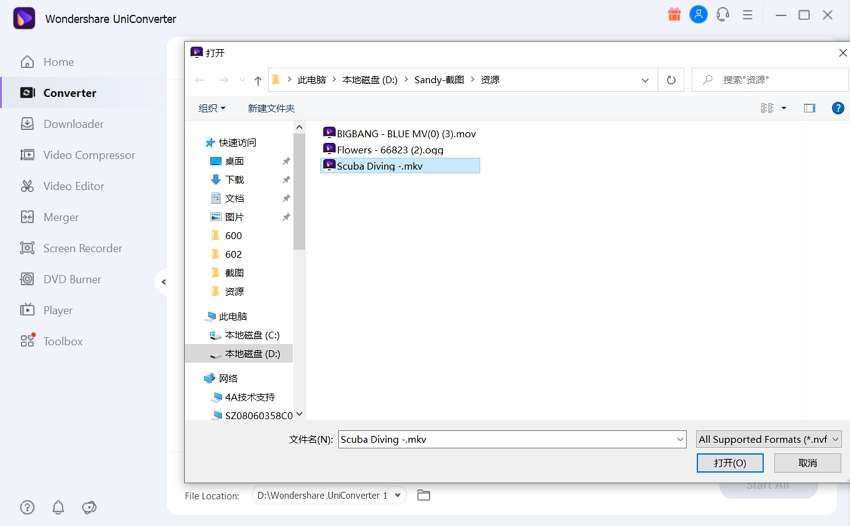850x526 pixels.
Task: Click the headset support icon
Action: click(x=723, y=15)
